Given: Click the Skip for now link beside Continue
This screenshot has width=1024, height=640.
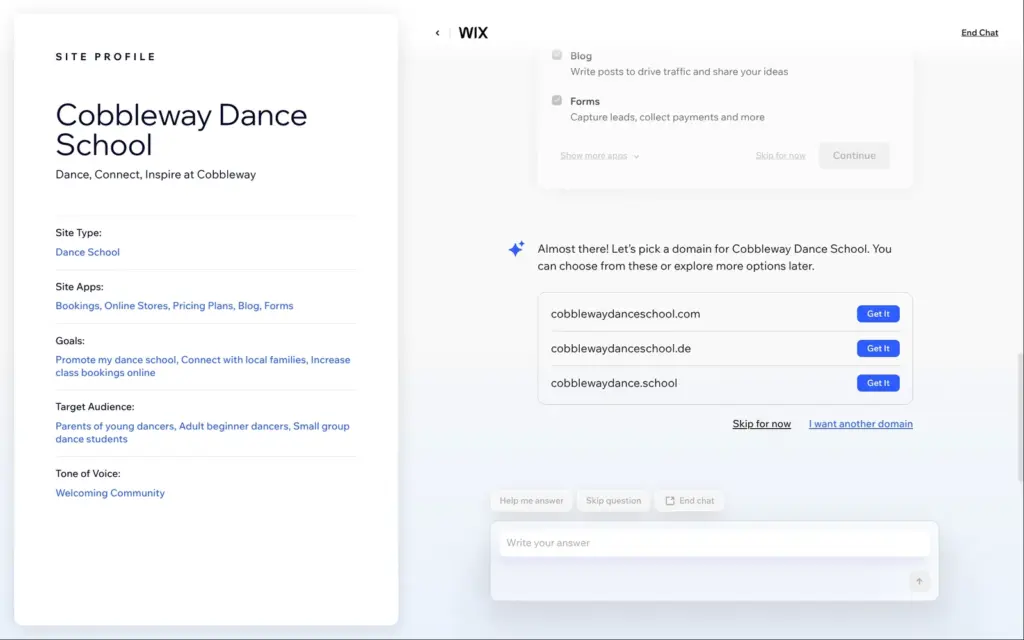Looking at the screenshot, I should point(780,155).
